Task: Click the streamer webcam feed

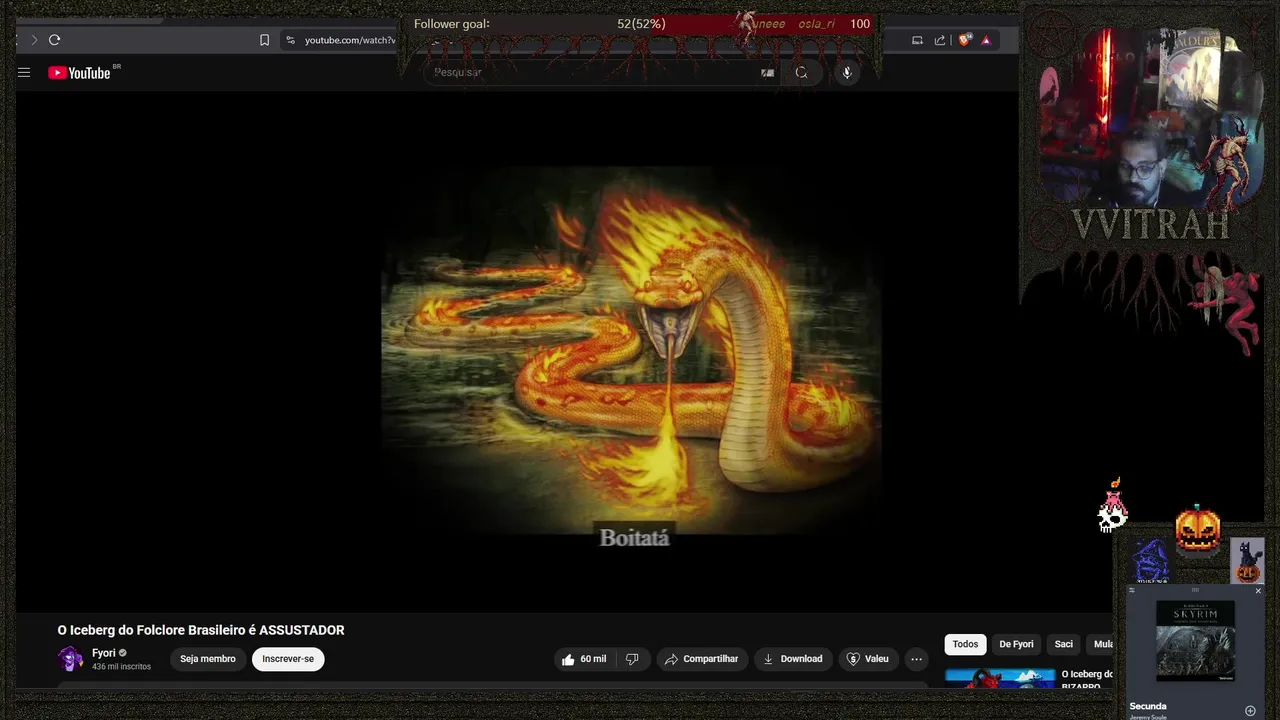Action: (1150, 115)
